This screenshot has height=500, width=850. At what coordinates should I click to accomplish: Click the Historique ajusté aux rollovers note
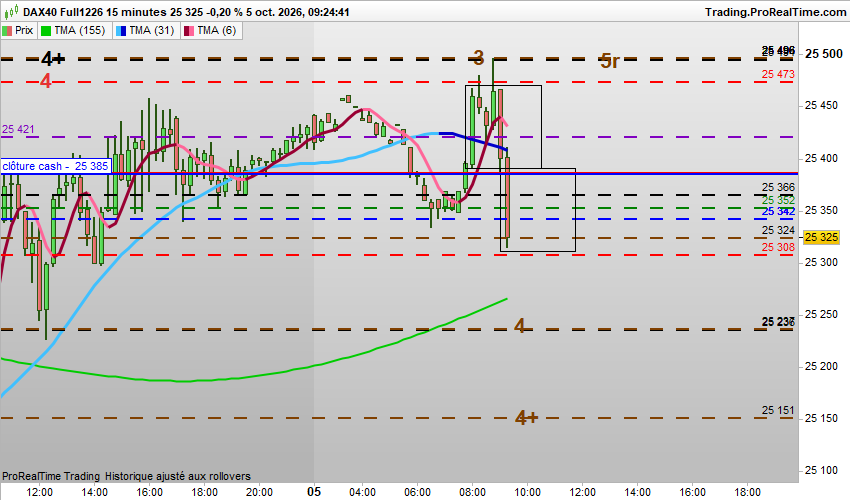point(178,476)
